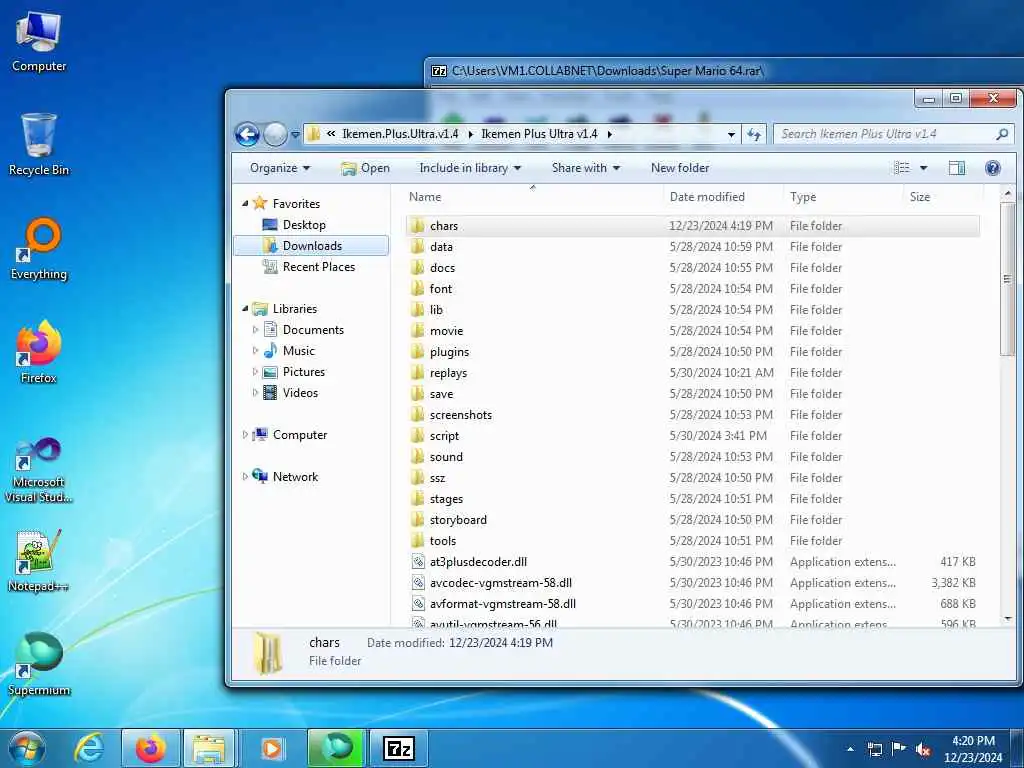Viewport: 1024px width, 768px height.
Task: Select Downloads under Favorites
Action: (312, 246)
